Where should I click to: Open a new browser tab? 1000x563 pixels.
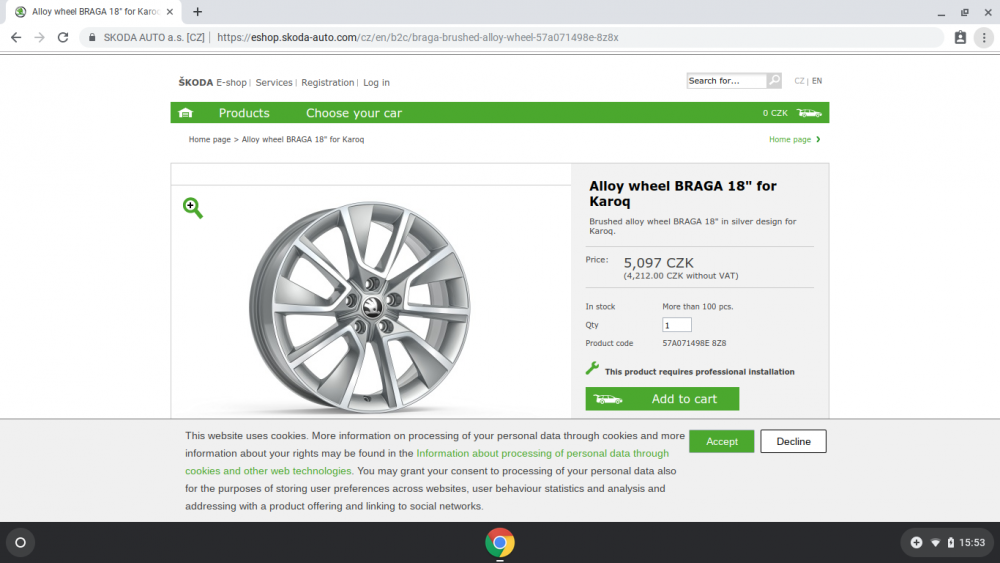point(198,11)
